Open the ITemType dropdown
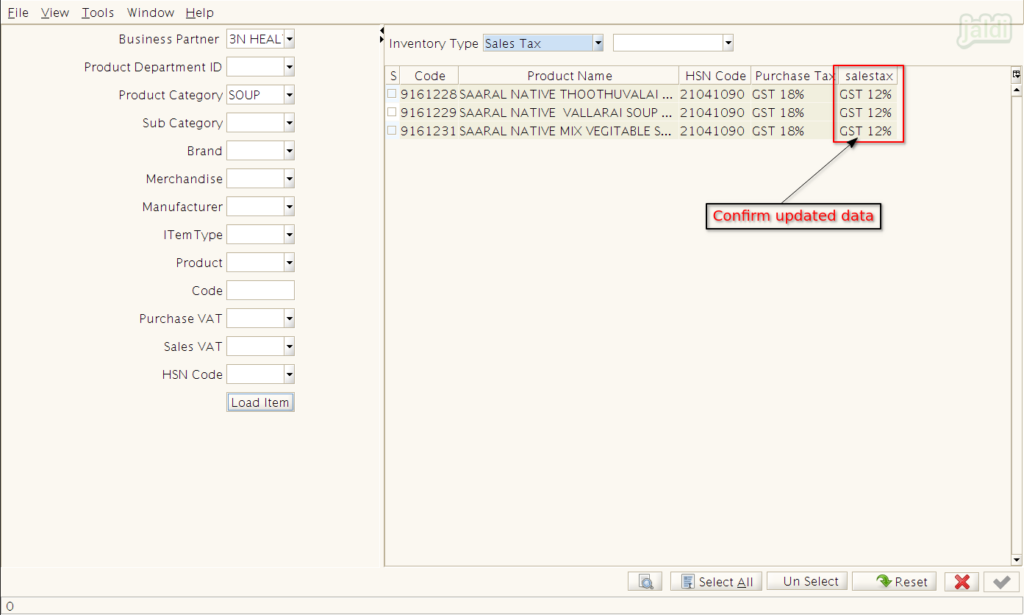1024x615 pixels. [289, 235]
